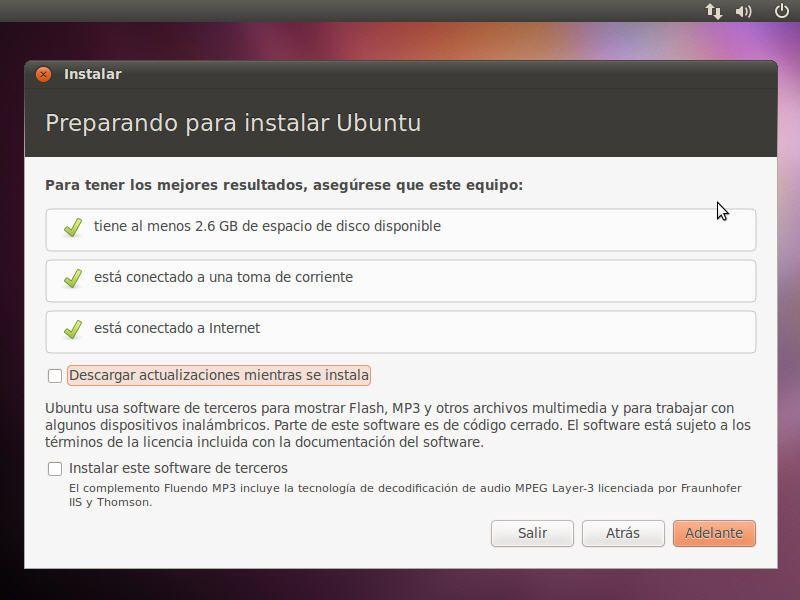Click the disk space green checkmark icon
Image resolution: width=800 pixels, height=600 pixels.
coord(73,227)
